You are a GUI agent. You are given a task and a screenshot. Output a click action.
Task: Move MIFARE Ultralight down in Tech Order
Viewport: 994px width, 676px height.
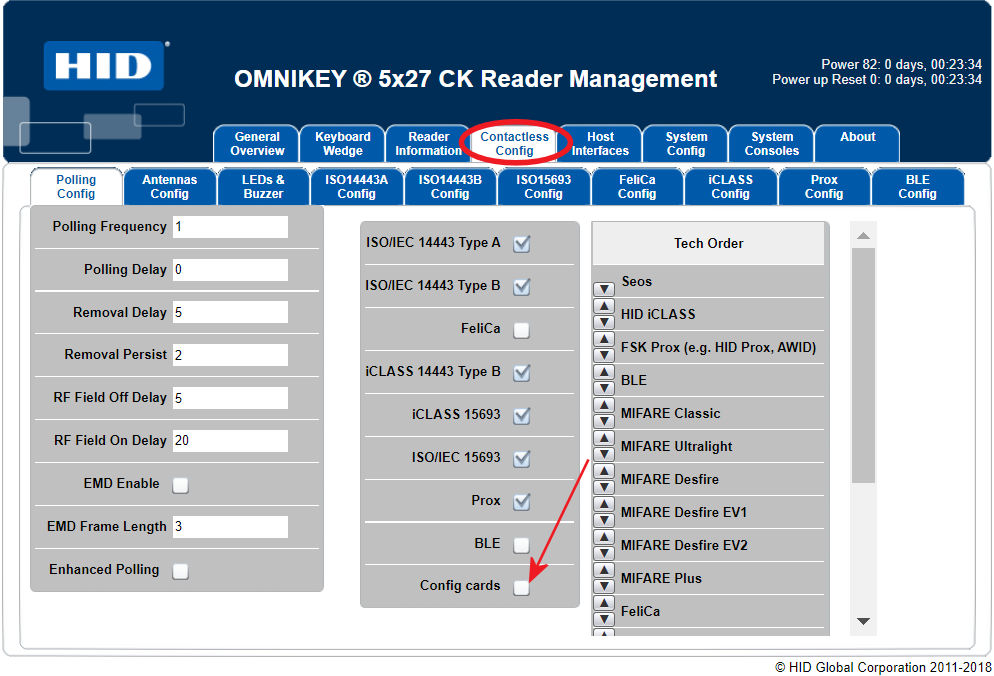coord(604,454)
